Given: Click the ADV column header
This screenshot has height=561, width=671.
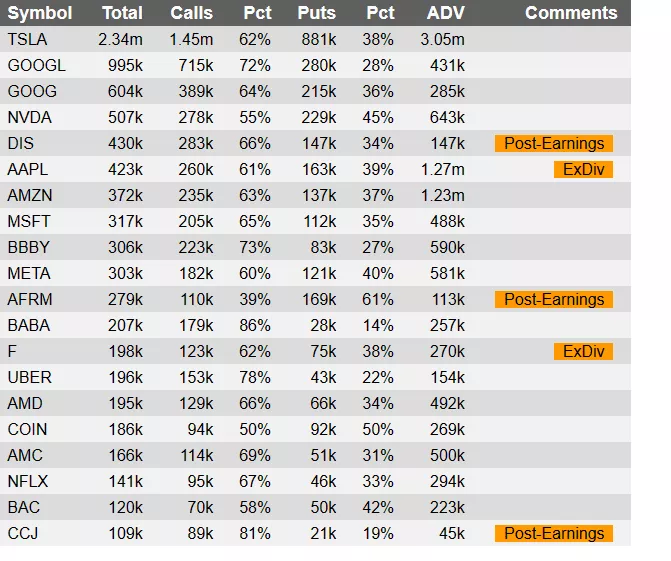Looking at the screenshot, I should 445,13.
